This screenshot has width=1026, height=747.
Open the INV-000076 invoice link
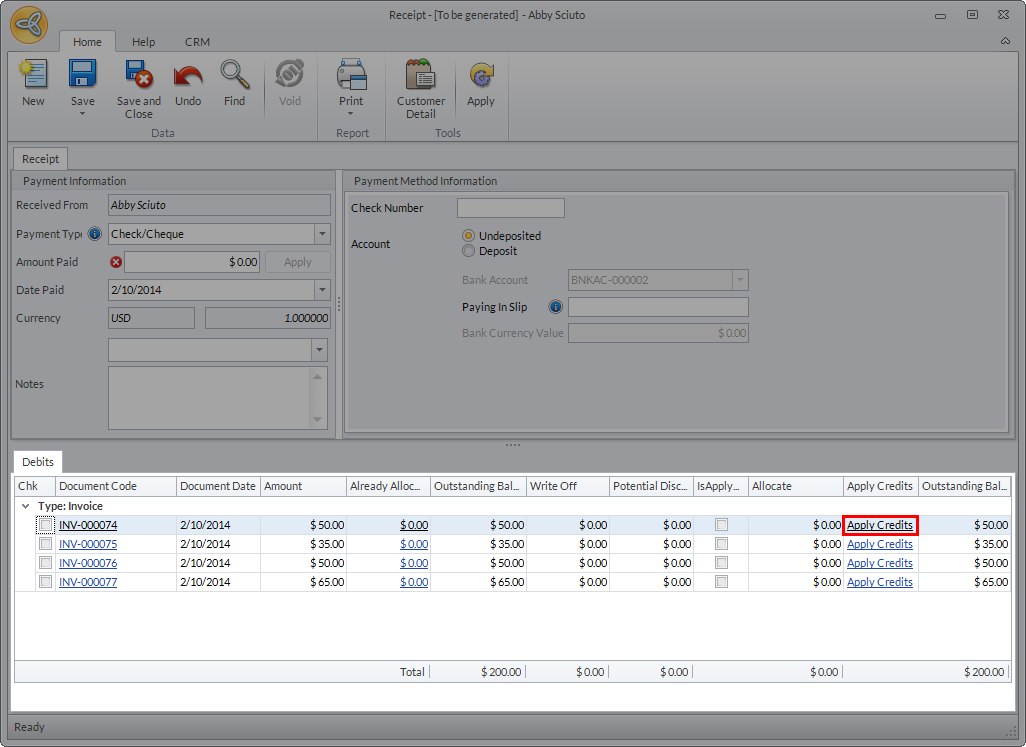click(88, 563)
